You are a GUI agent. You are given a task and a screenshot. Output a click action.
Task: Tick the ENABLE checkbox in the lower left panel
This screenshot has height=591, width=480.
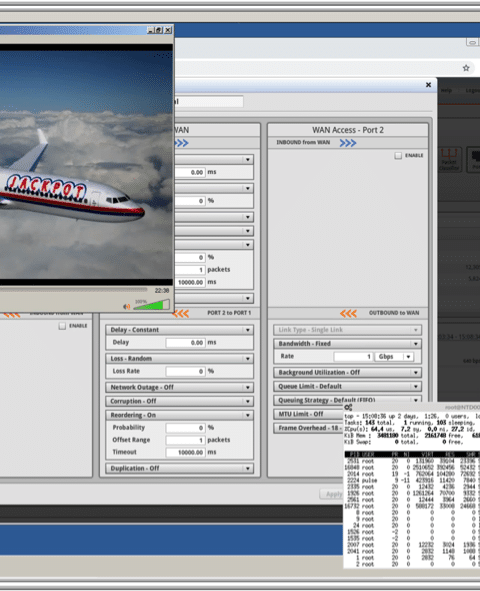[62, 326]
